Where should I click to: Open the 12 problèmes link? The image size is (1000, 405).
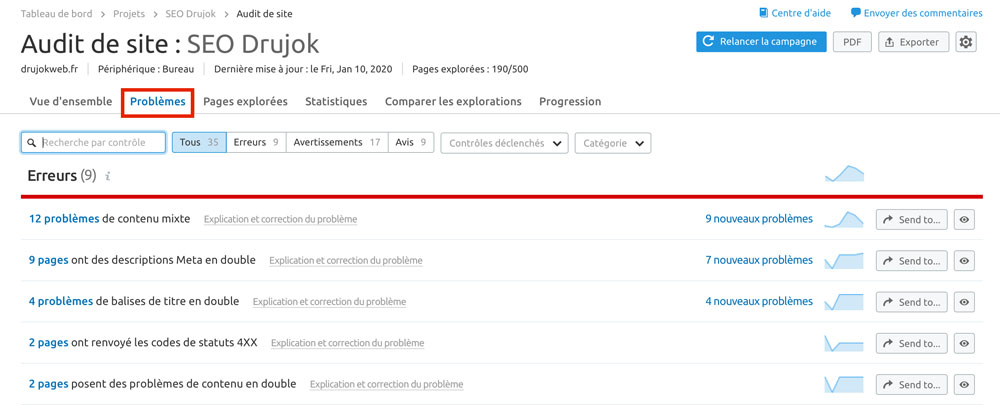pos(64,219)
